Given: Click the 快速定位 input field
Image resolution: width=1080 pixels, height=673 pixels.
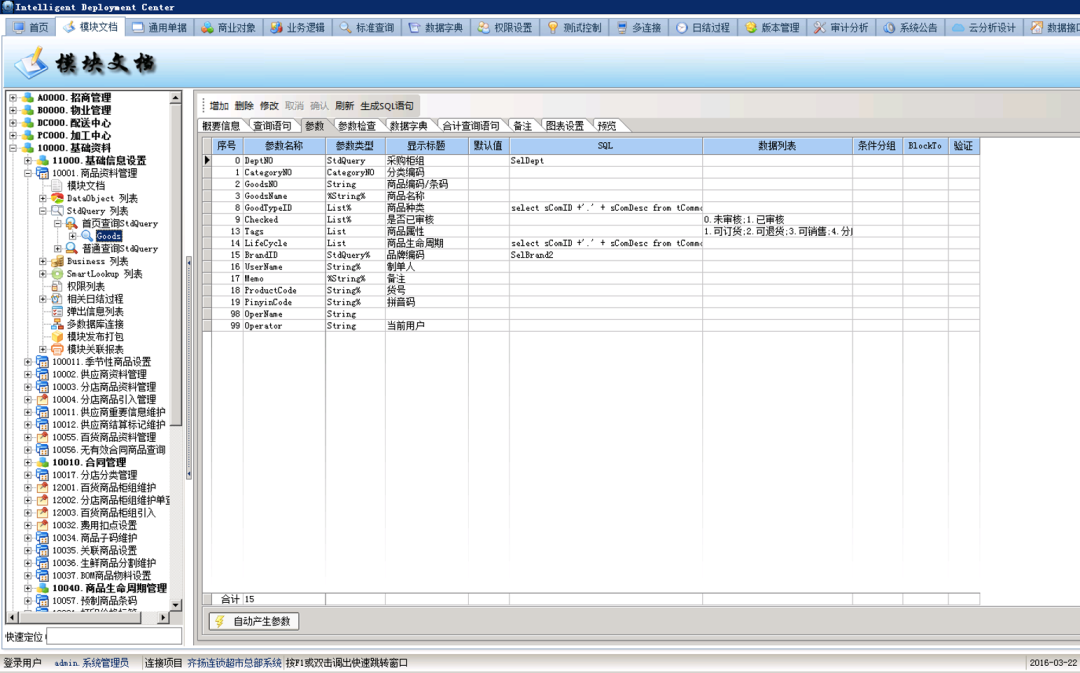Looking at the screenshot, I should (x=114, y=636).
